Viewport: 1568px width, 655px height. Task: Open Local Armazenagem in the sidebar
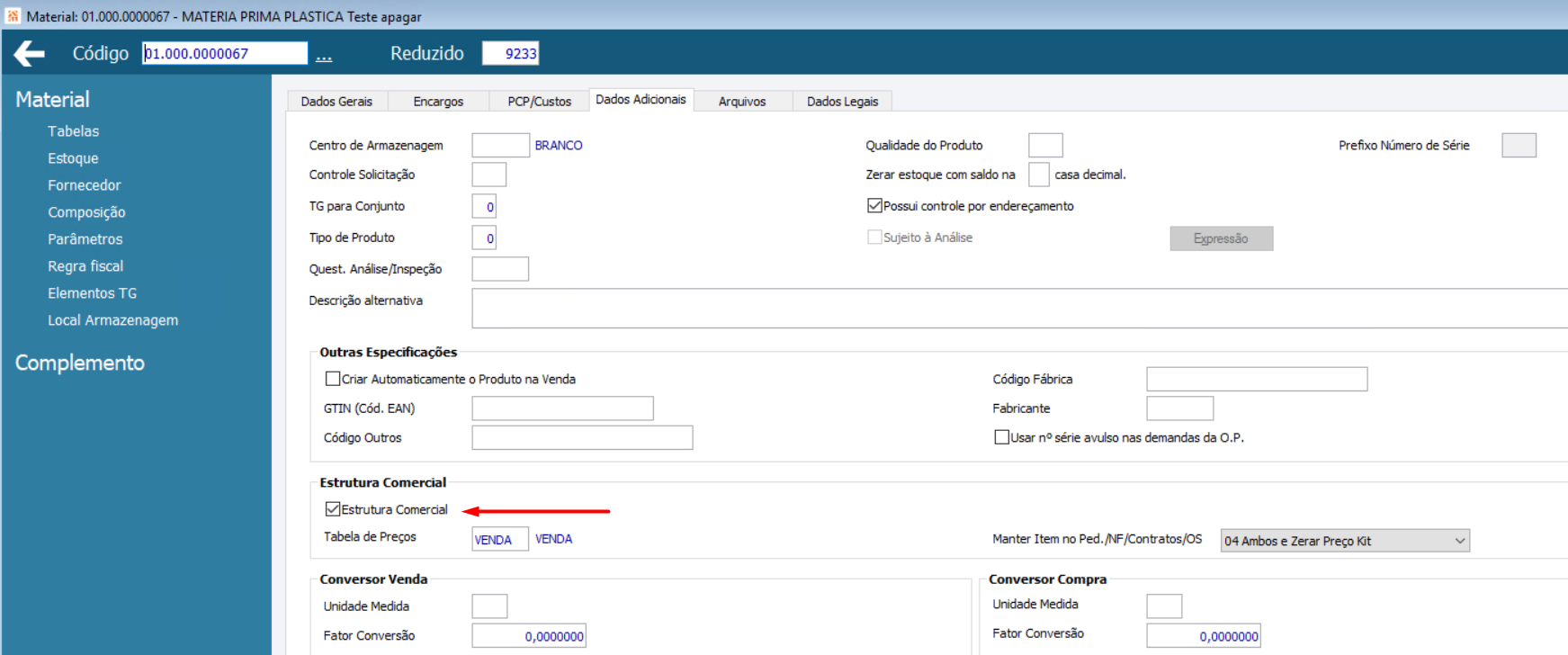(x=113, y=320)
